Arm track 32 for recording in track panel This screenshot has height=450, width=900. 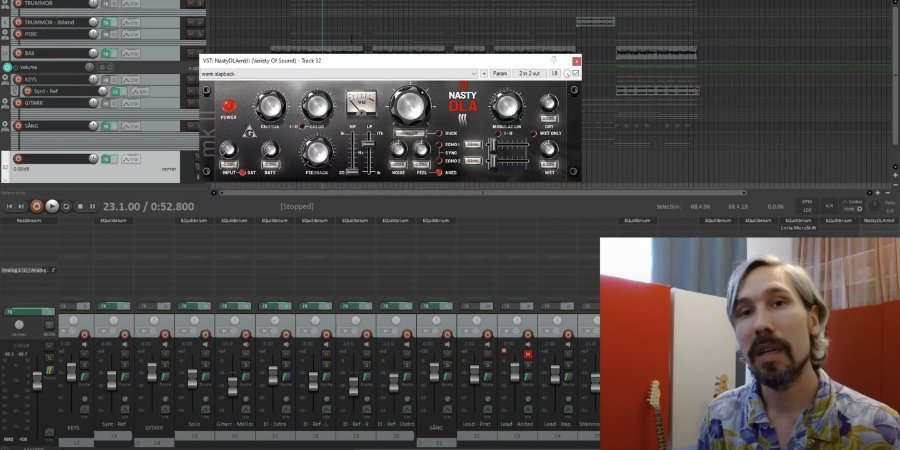18,158
